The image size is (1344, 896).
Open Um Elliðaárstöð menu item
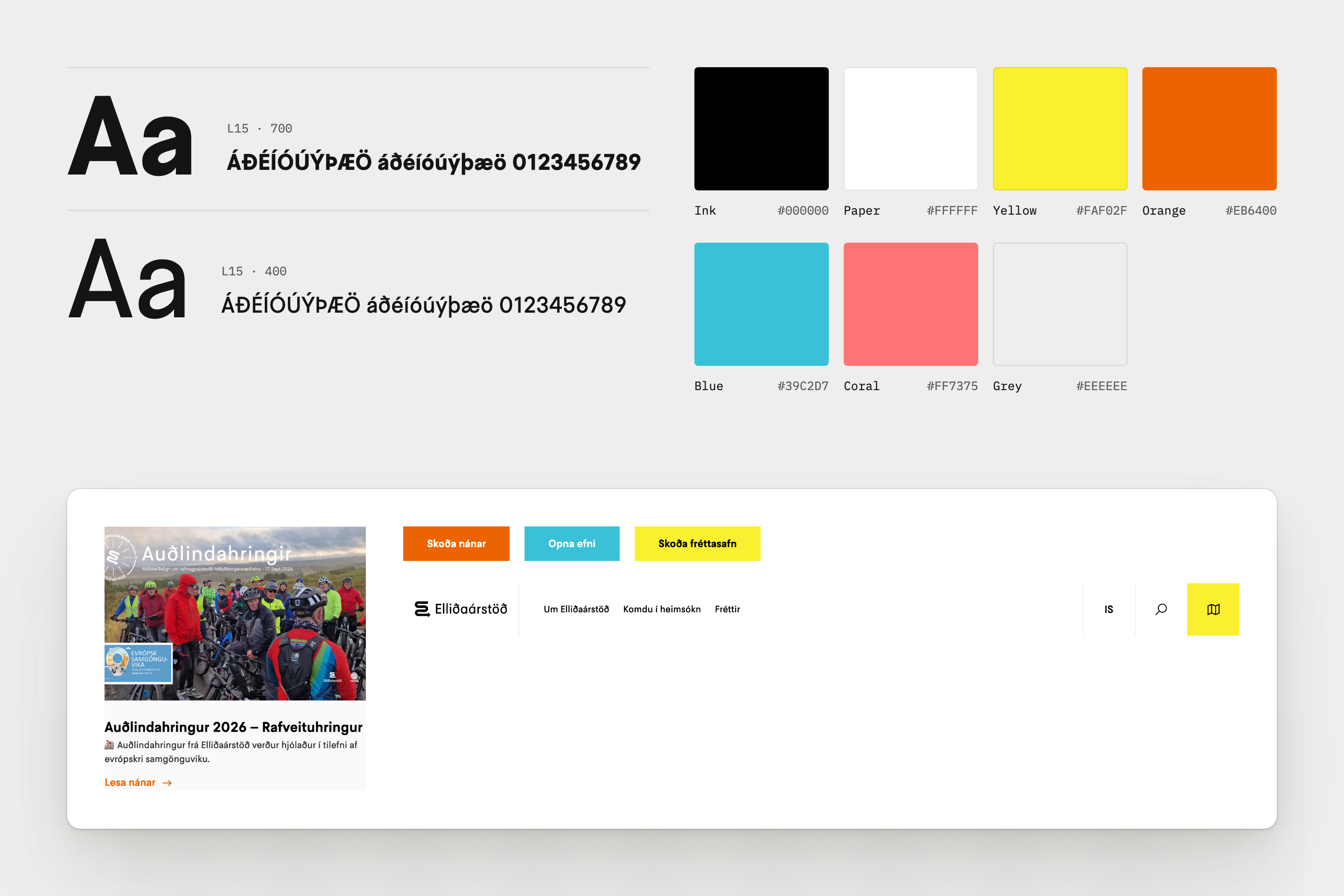tap(576, 609)
